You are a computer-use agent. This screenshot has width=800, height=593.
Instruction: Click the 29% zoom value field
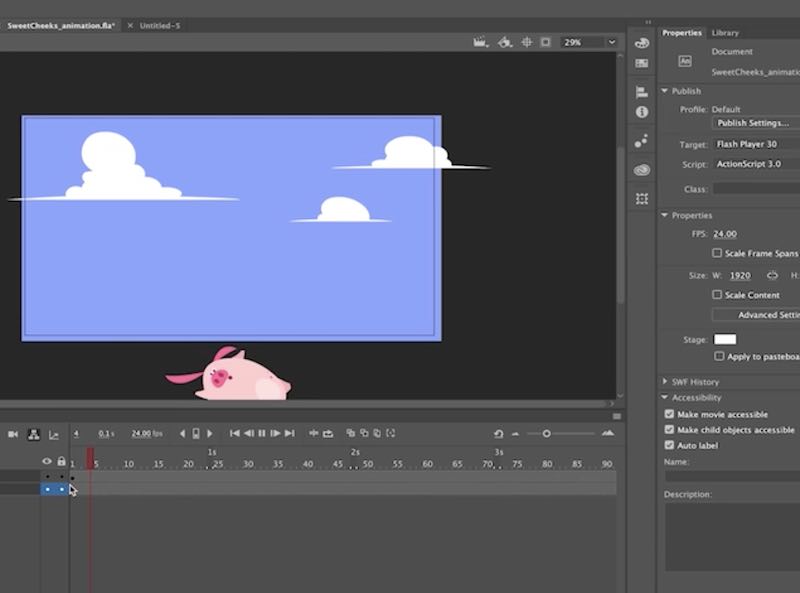(x=582, y=42)
